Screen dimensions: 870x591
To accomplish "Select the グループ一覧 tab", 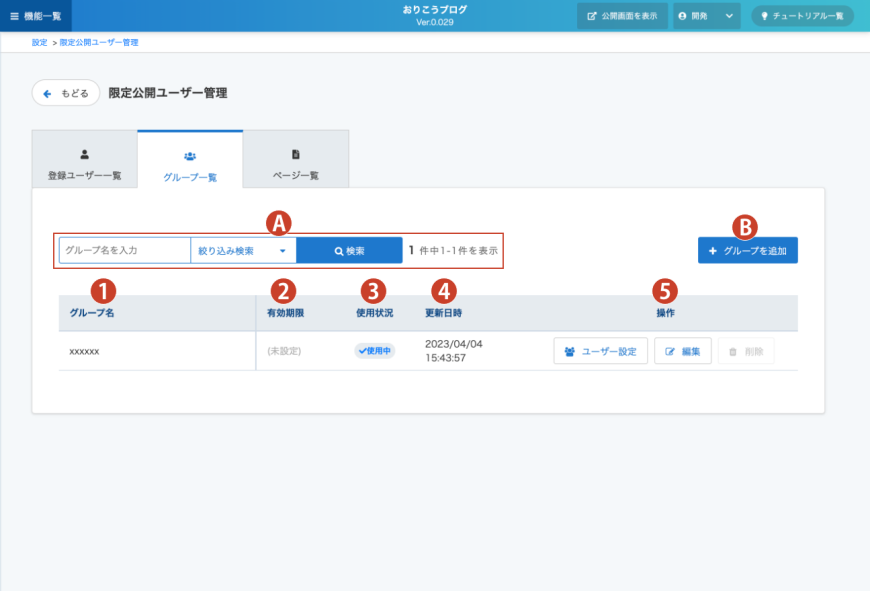I will coord(190,165).
